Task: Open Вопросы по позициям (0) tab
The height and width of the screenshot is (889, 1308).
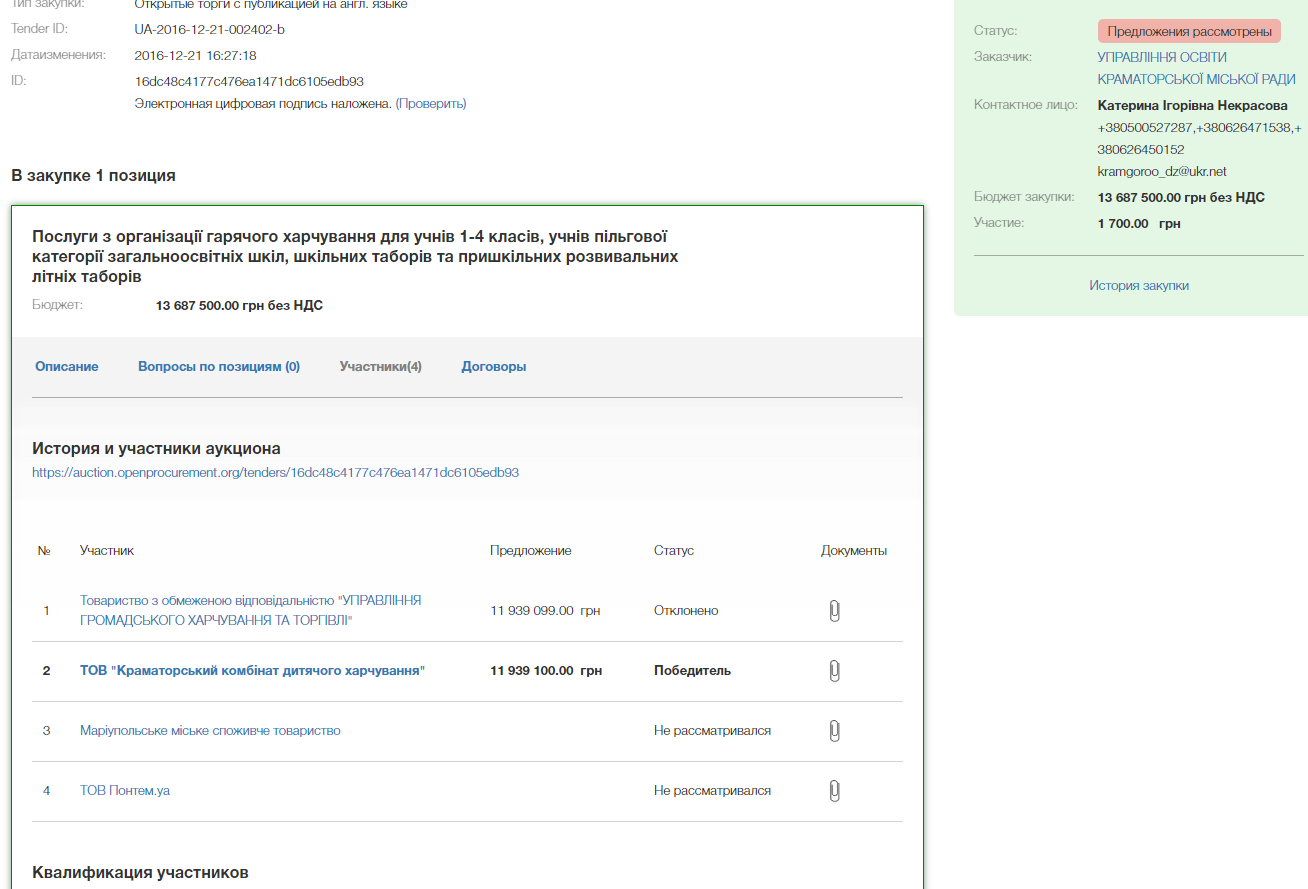Action: (x=219, y=367)
